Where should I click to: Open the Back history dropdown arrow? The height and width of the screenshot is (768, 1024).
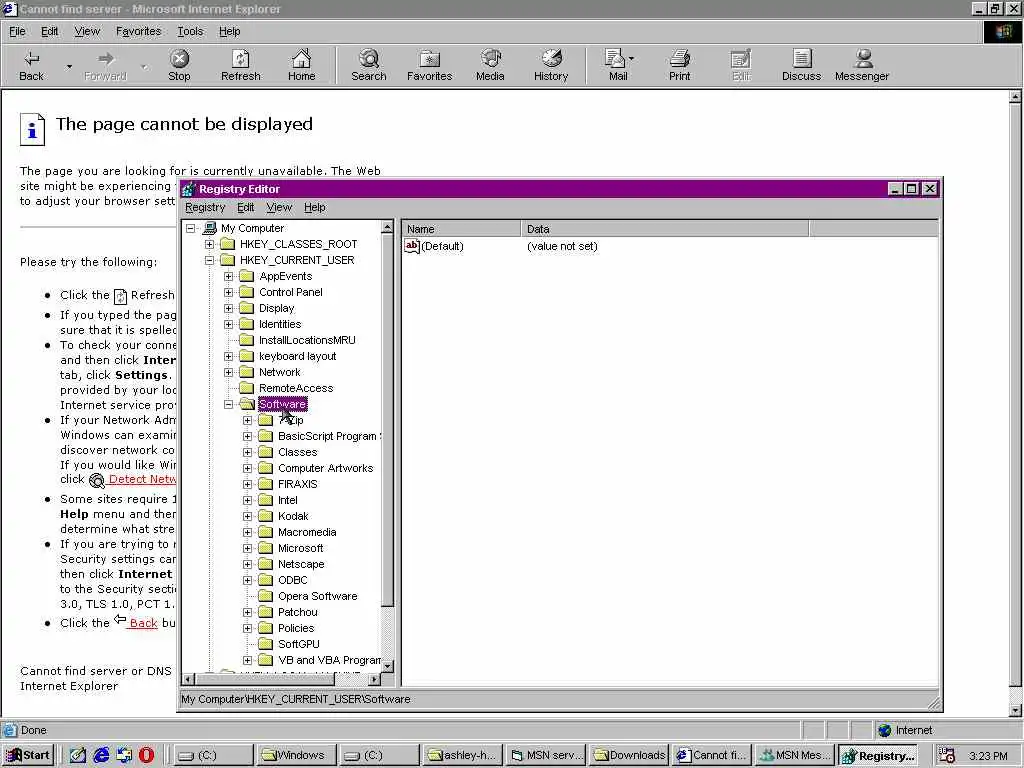(69, 66)
